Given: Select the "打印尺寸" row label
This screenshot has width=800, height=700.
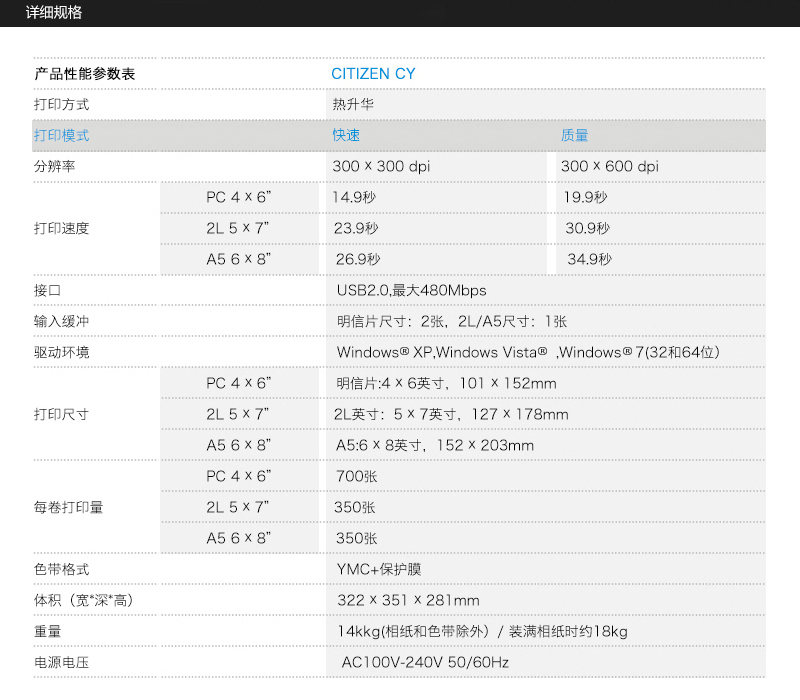Looking at the screenshot, I should tap(62, 414).
